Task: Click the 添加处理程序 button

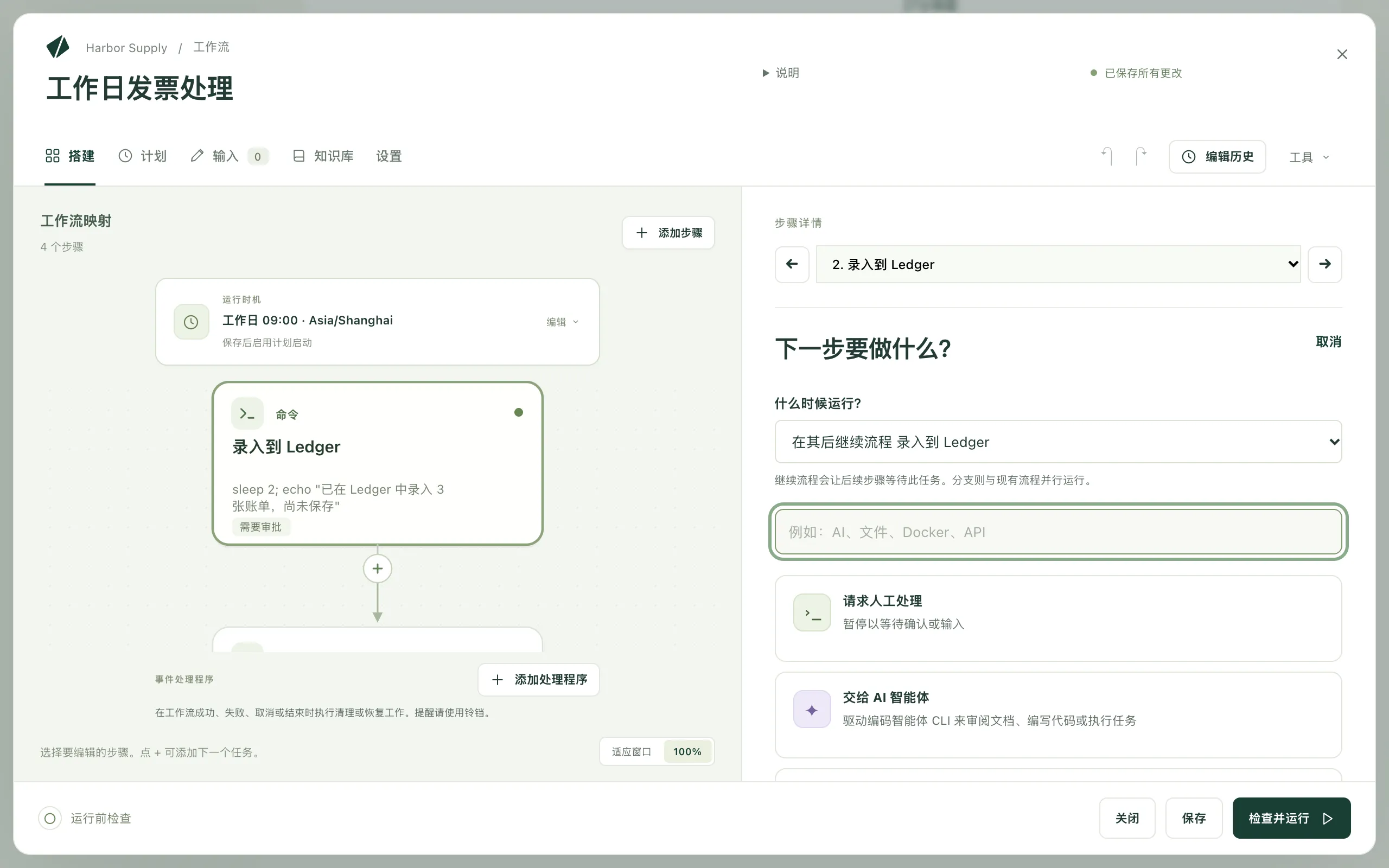Action: pos(538,680)
